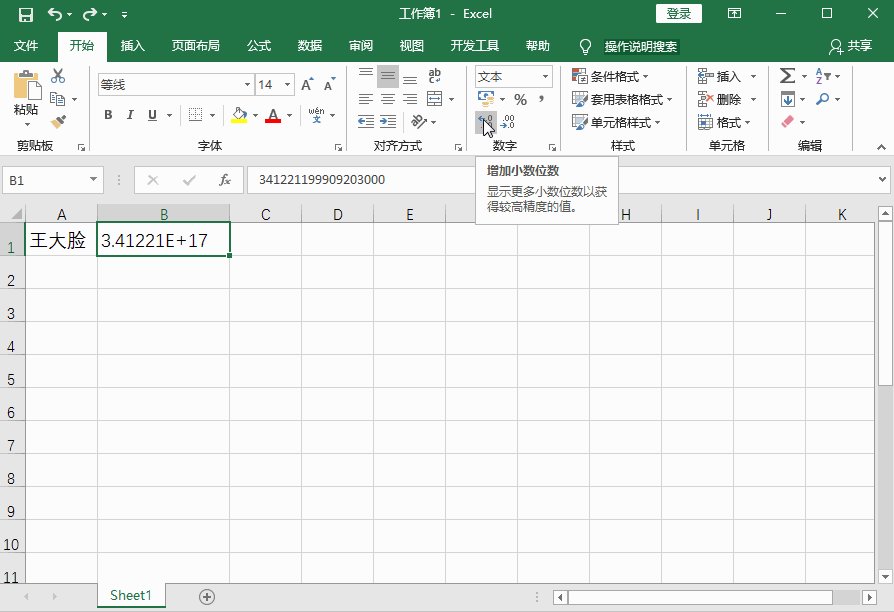
Task: Click the Sheet1 sheet tab
Action: pyautogui.click(x=130, y=594)
